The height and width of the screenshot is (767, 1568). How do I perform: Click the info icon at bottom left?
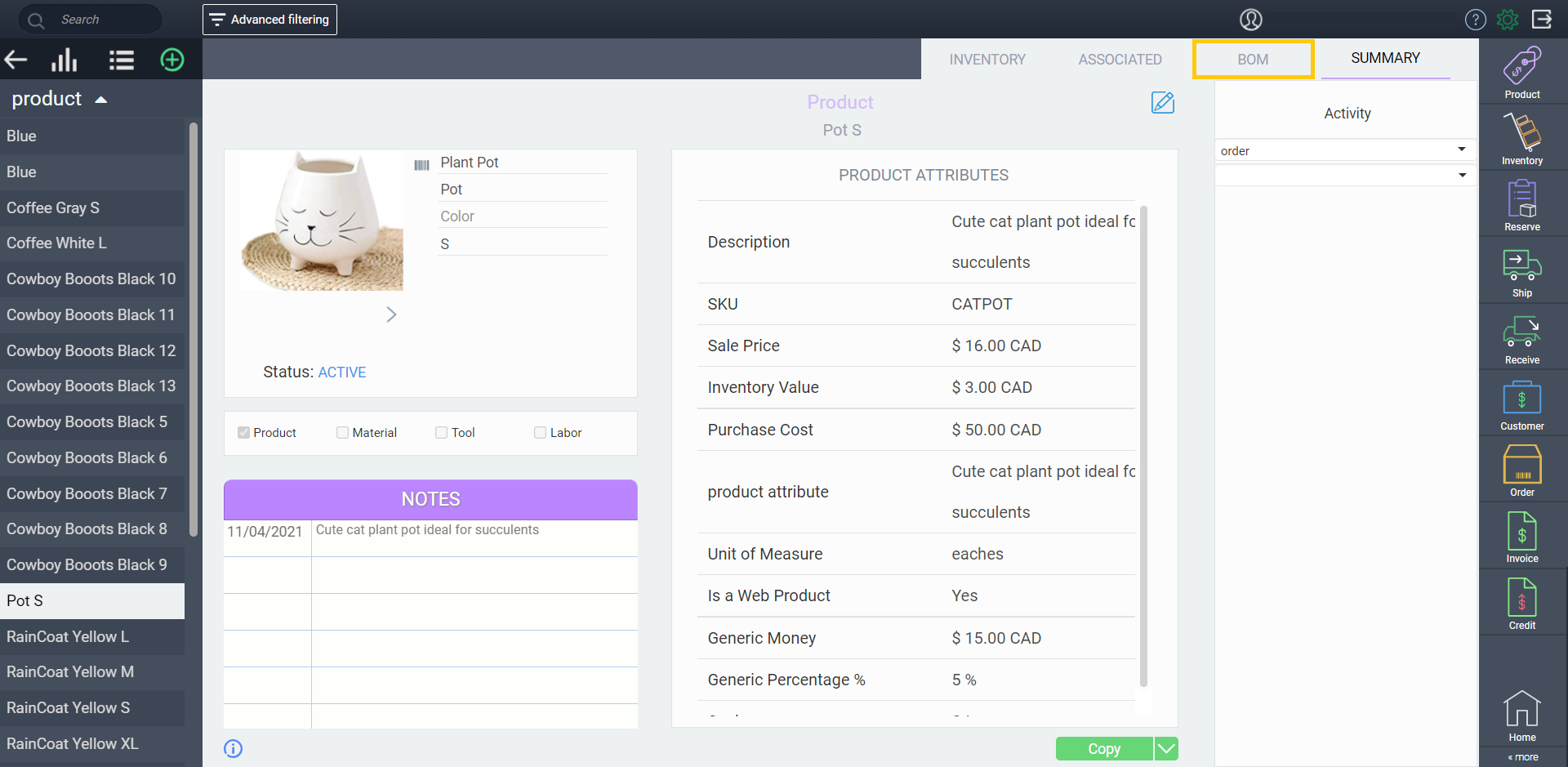pyautogui.click(x=234, y=748)
